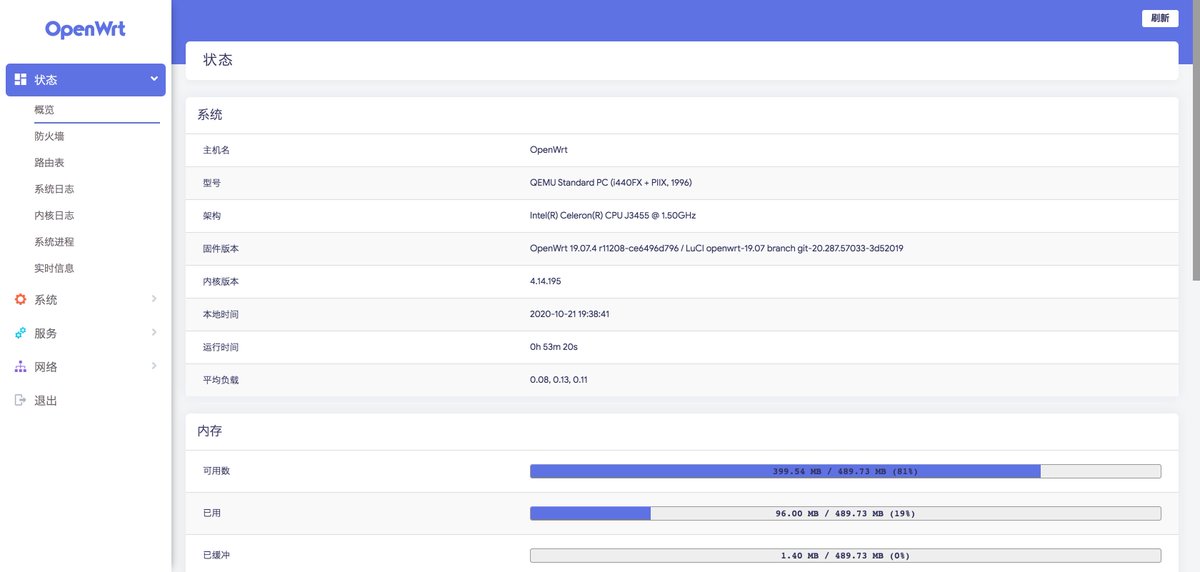Screen dimensions: 1200x572
Task: Expand the 服务 sidebar menu arrow
Action: pyautogui.click(x=154, y=332)
